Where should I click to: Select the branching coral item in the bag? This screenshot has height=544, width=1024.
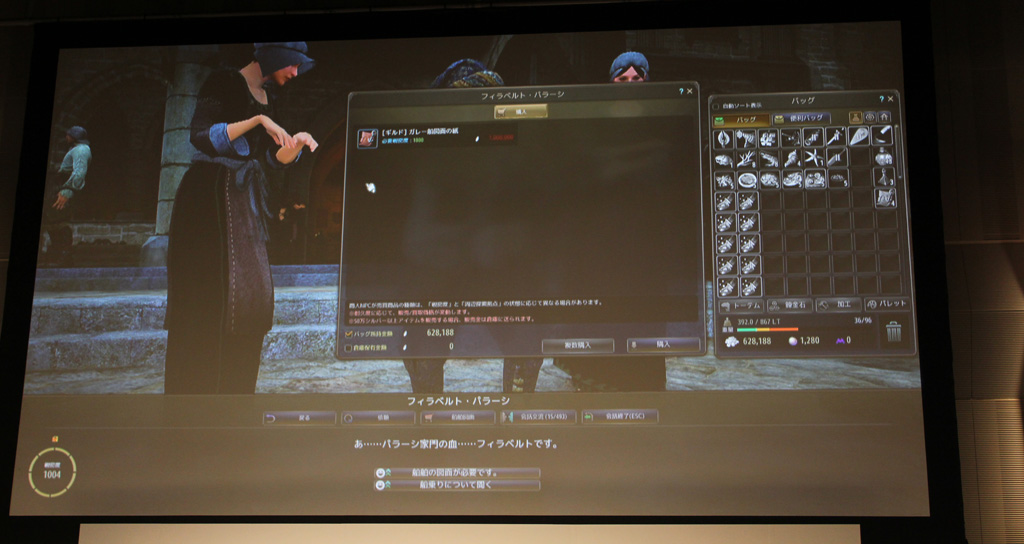[x=746, y=158]
